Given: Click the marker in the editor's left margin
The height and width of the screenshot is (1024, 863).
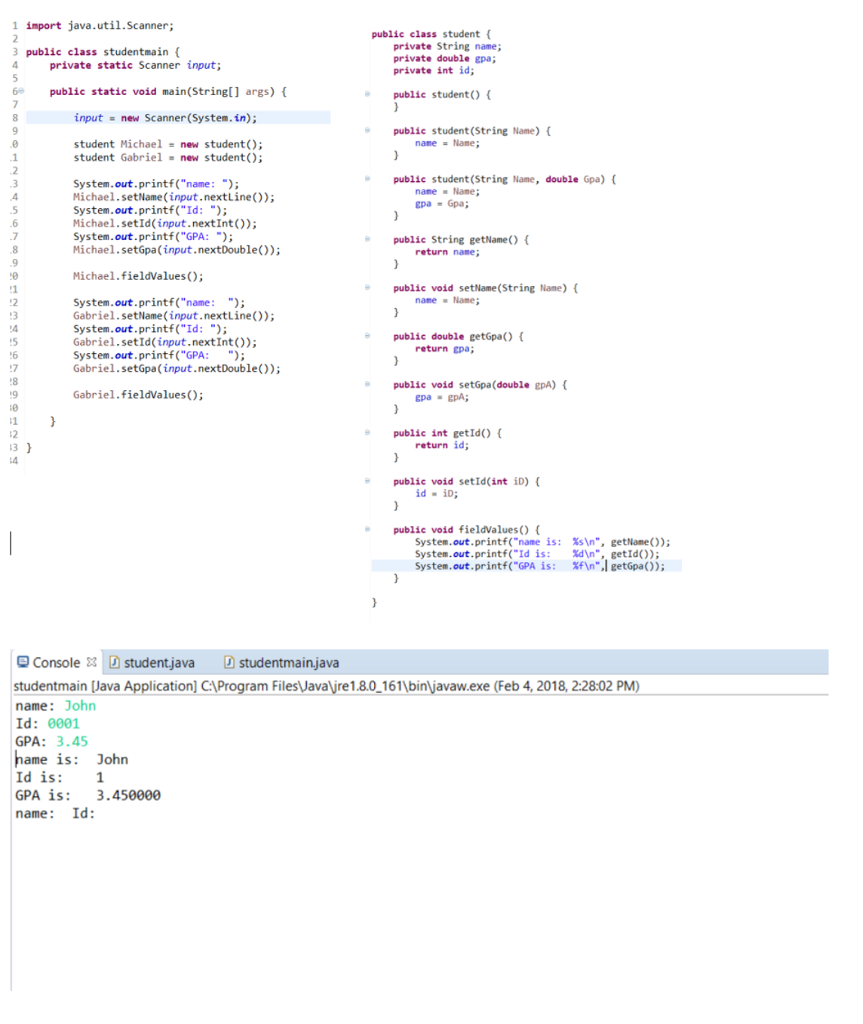Looking at the screenshot, I should 8,542.
